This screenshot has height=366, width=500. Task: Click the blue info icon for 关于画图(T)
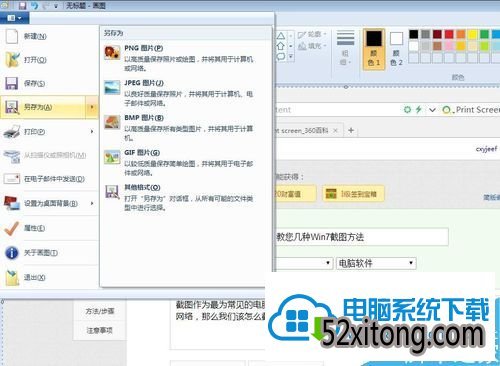(x=12, y=253)
